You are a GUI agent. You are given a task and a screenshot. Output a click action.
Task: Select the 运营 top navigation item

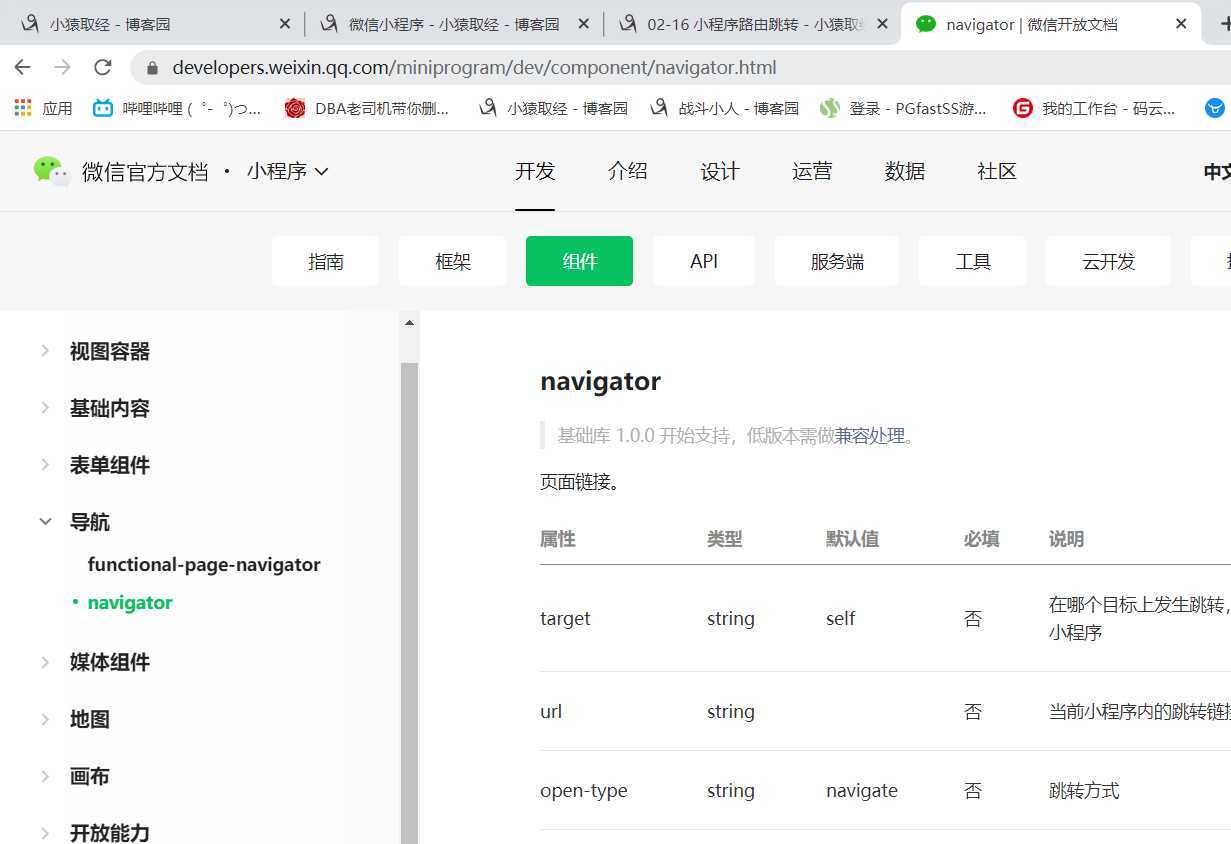click(x=812, y=171)
